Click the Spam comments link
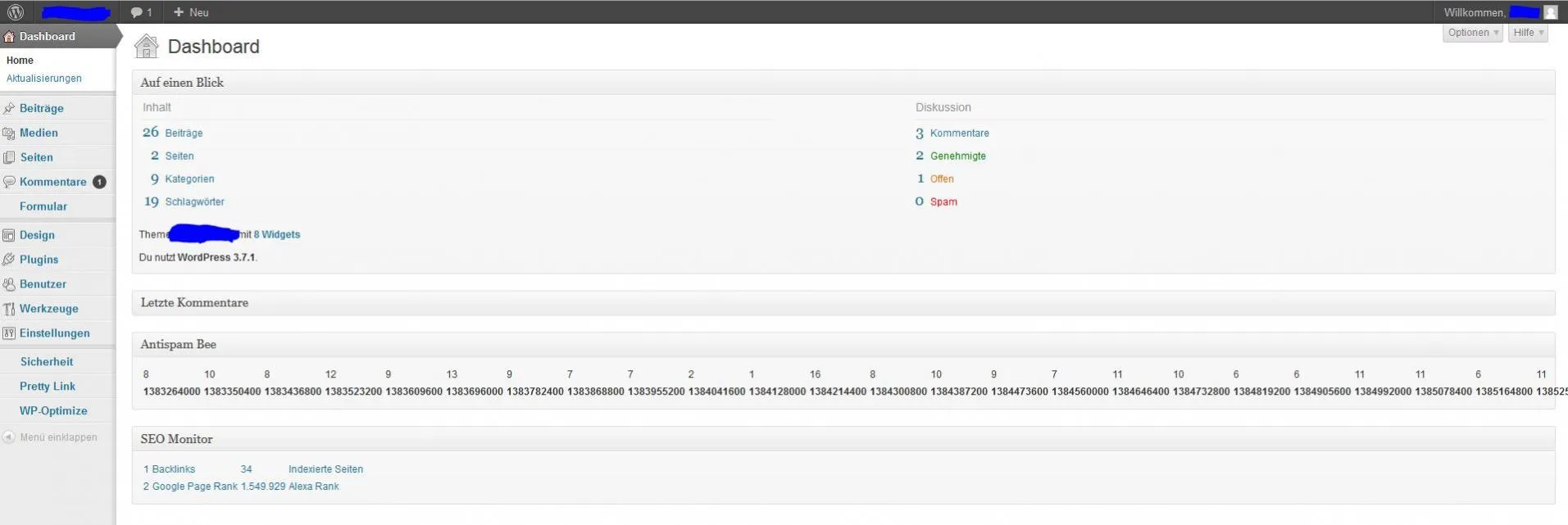The width and height of the screenshot is (1568, 525). click(943, 201)
